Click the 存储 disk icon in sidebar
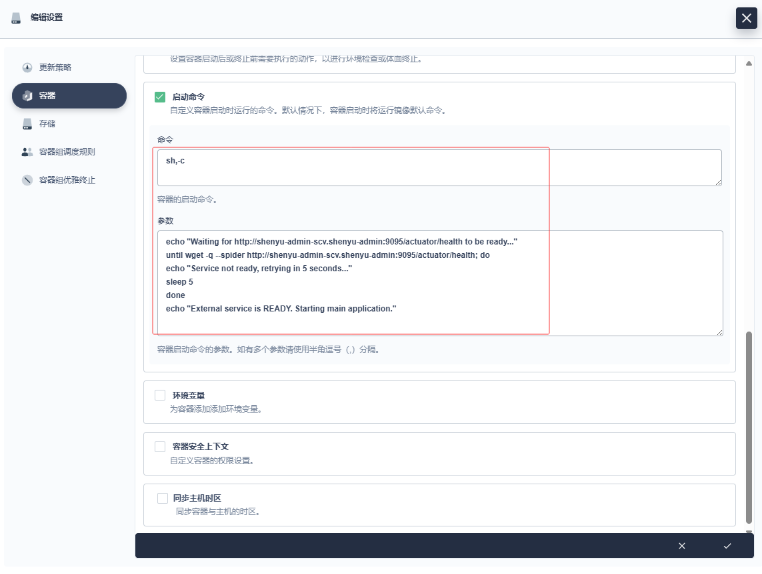The height and width of the screenshot is (574, 762). tap(28, 124)
